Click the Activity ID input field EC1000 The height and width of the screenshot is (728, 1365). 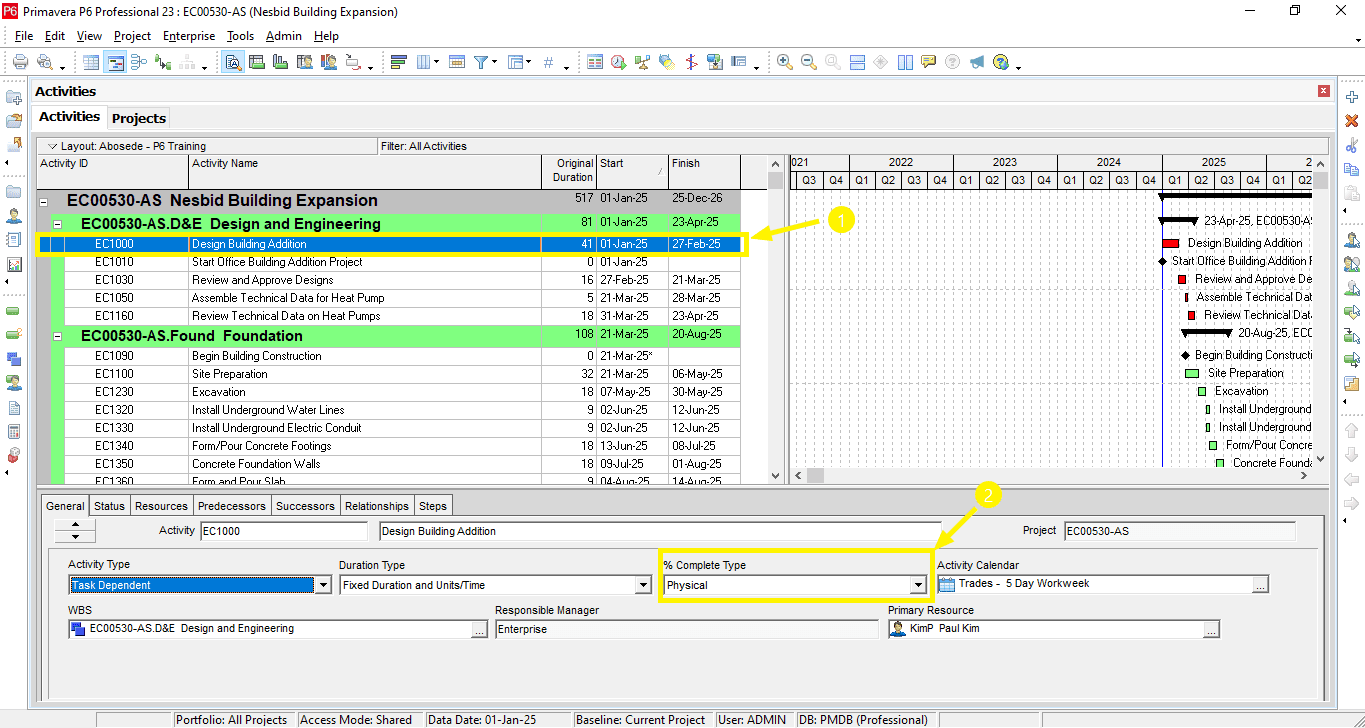point(284,531)
